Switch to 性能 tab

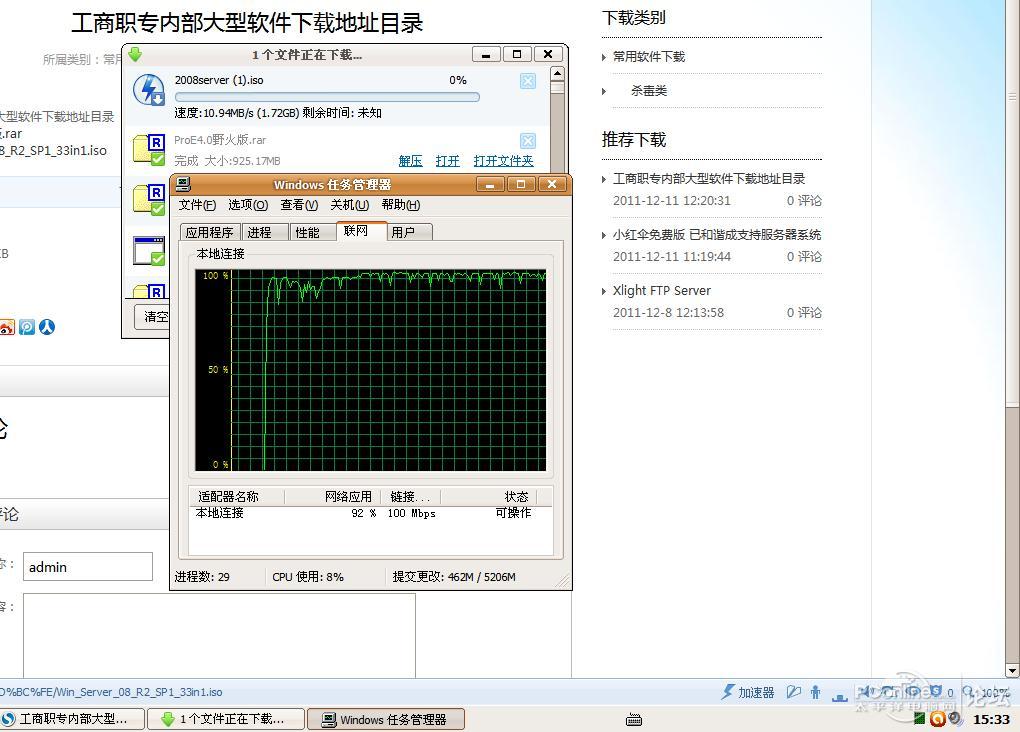[x=312, y=232]
